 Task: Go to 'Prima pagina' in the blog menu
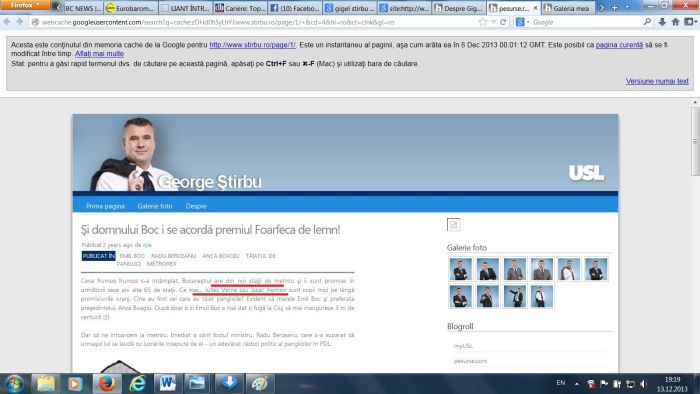pos(105,206)
